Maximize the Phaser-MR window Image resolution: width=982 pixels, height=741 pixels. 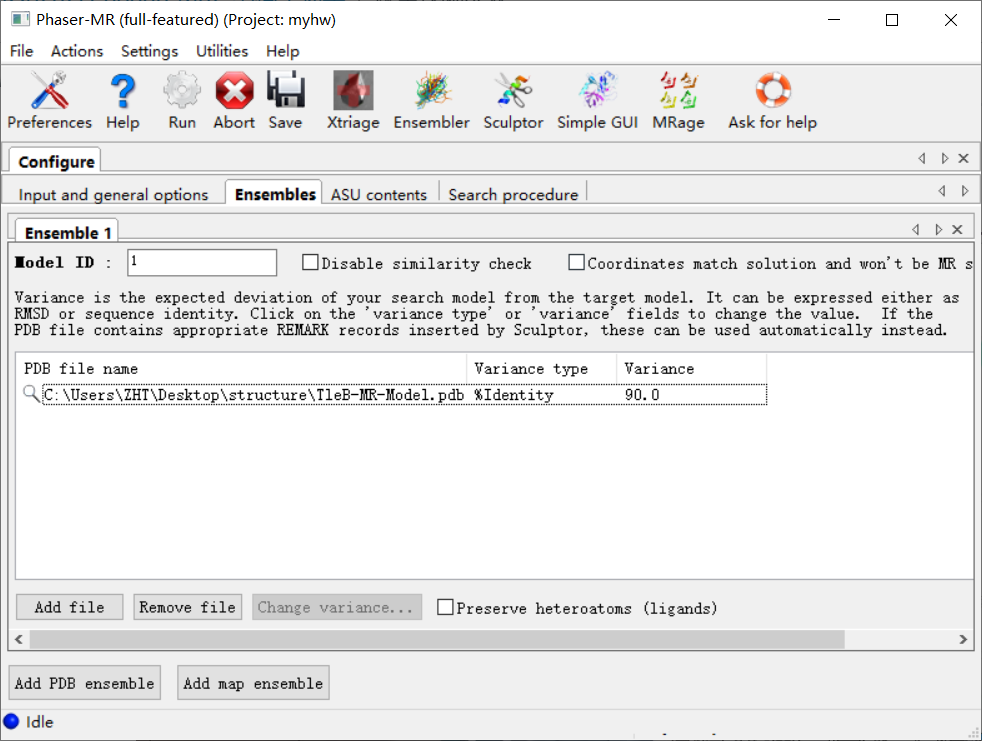click(x=892, y=20)
